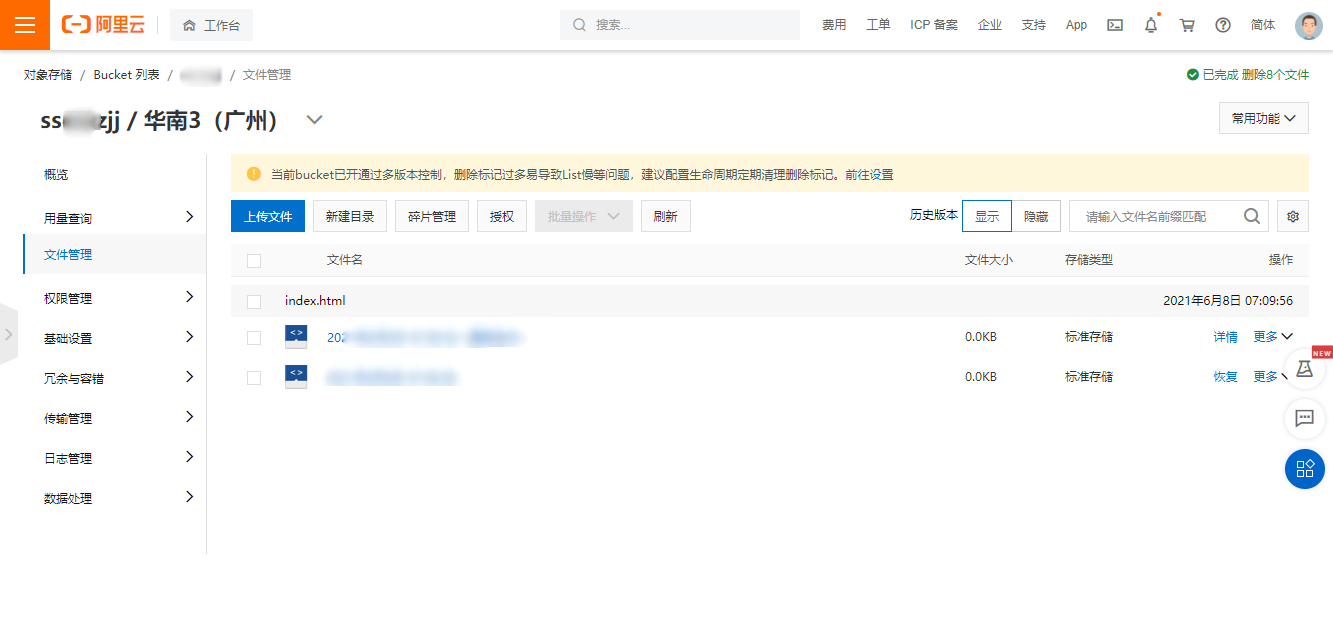Open the hamburger main menu
The width and height of the screenshot is (1333, 617).
coord(25,25)
